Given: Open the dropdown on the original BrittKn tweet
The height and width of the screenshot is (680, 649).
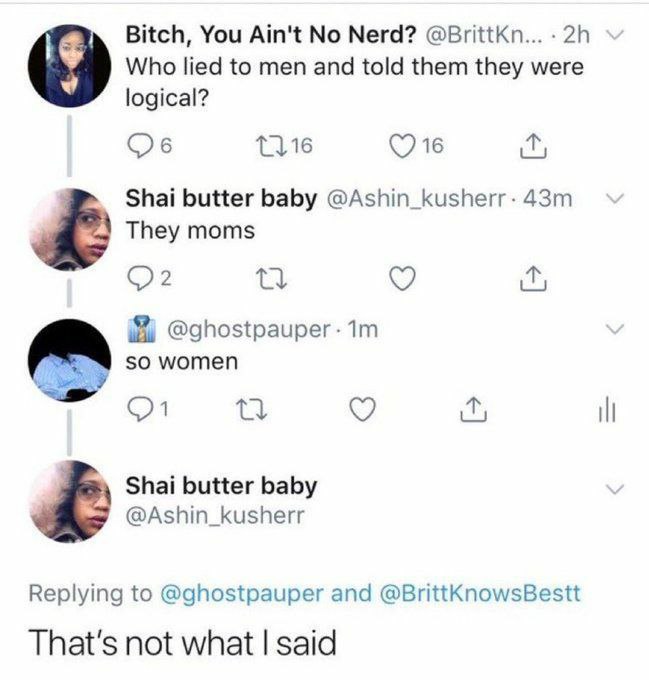Looking at the screenshot, I should click(615, 37).
